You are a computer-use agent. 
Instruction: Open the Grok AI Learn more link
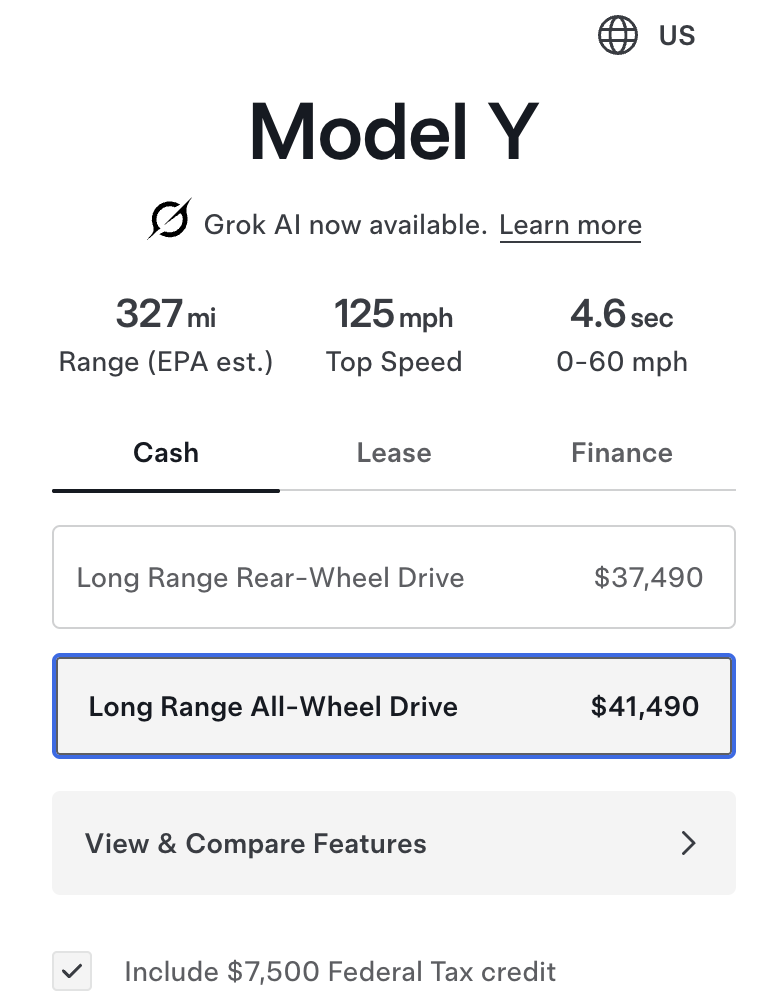click(570, 225)
